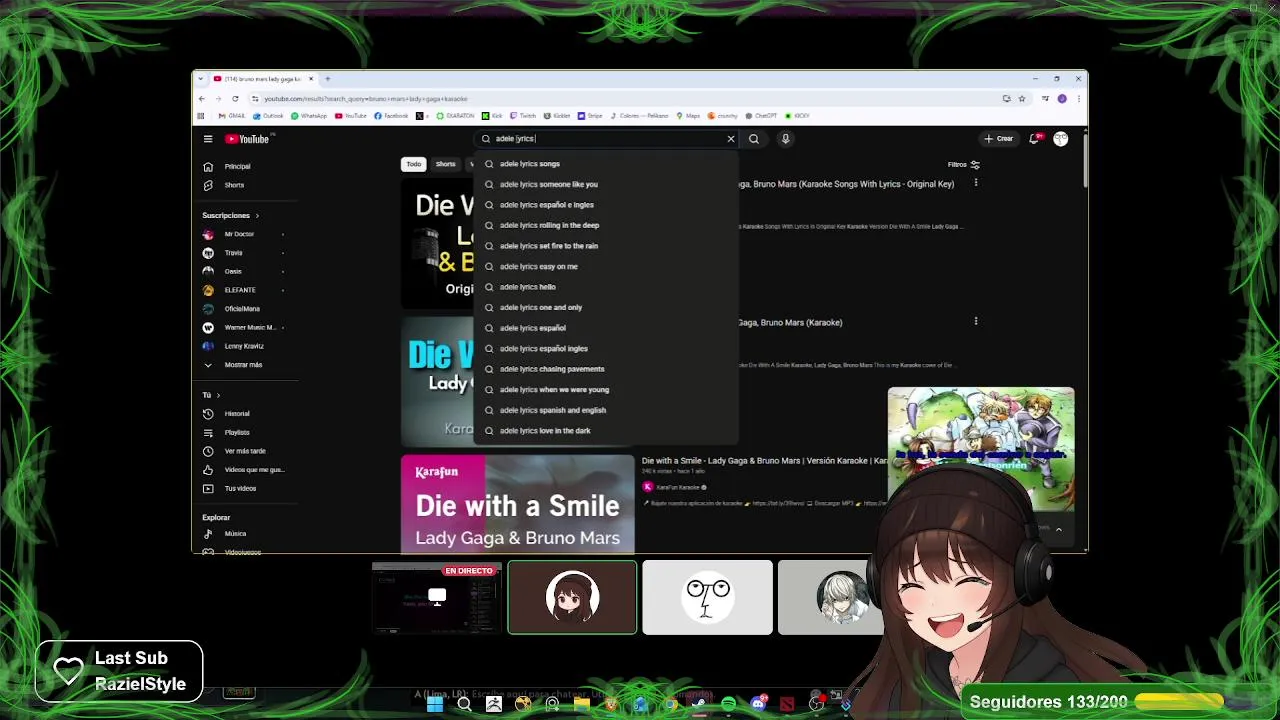Choose suggestion adele lyrics chasing pavements
Image resolution: width=1280 pixels, height=720 pixels.
(607, 369)
